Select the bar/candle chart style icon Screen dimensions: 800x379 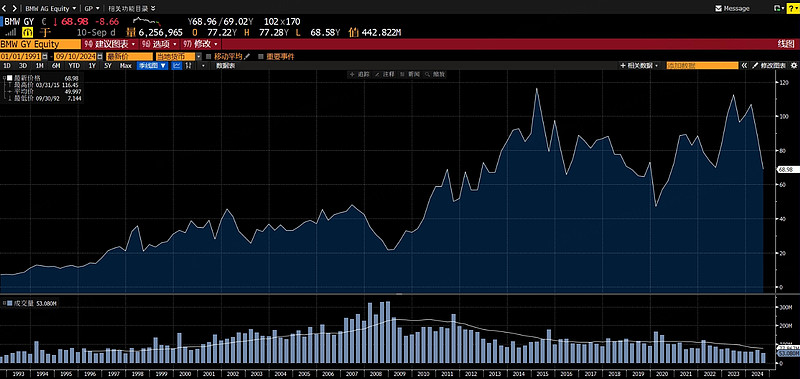(189, 65)
